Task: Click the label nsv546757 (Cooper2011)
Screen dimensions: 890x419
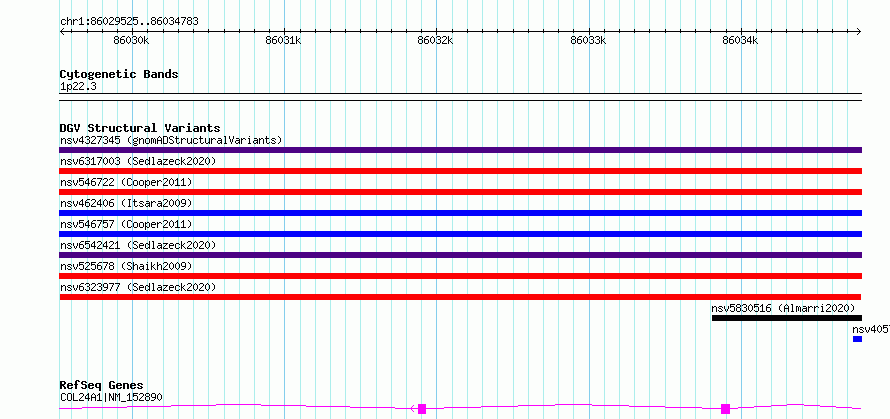Action: pos(126,224)
